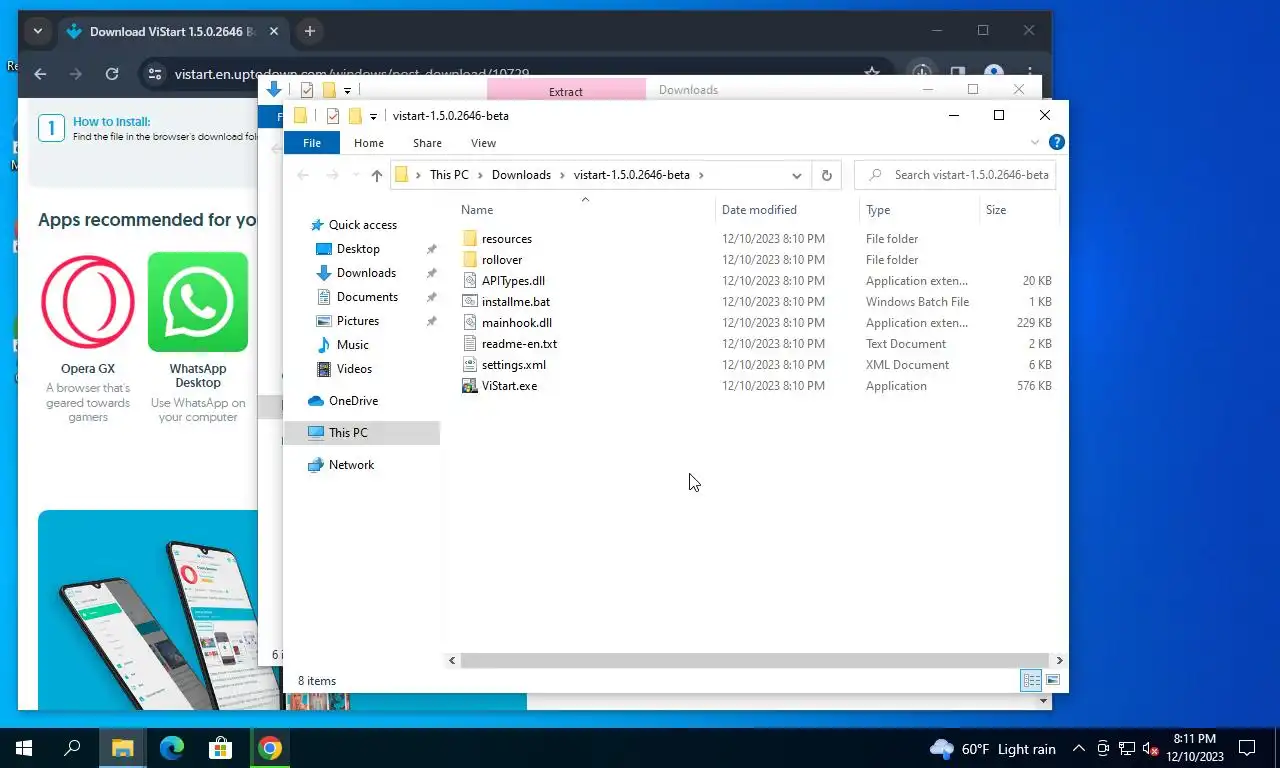The image size is (1280, 768).
Task: Click the weather 60°F Light rain widget
Action: click(x=993, y=749)
